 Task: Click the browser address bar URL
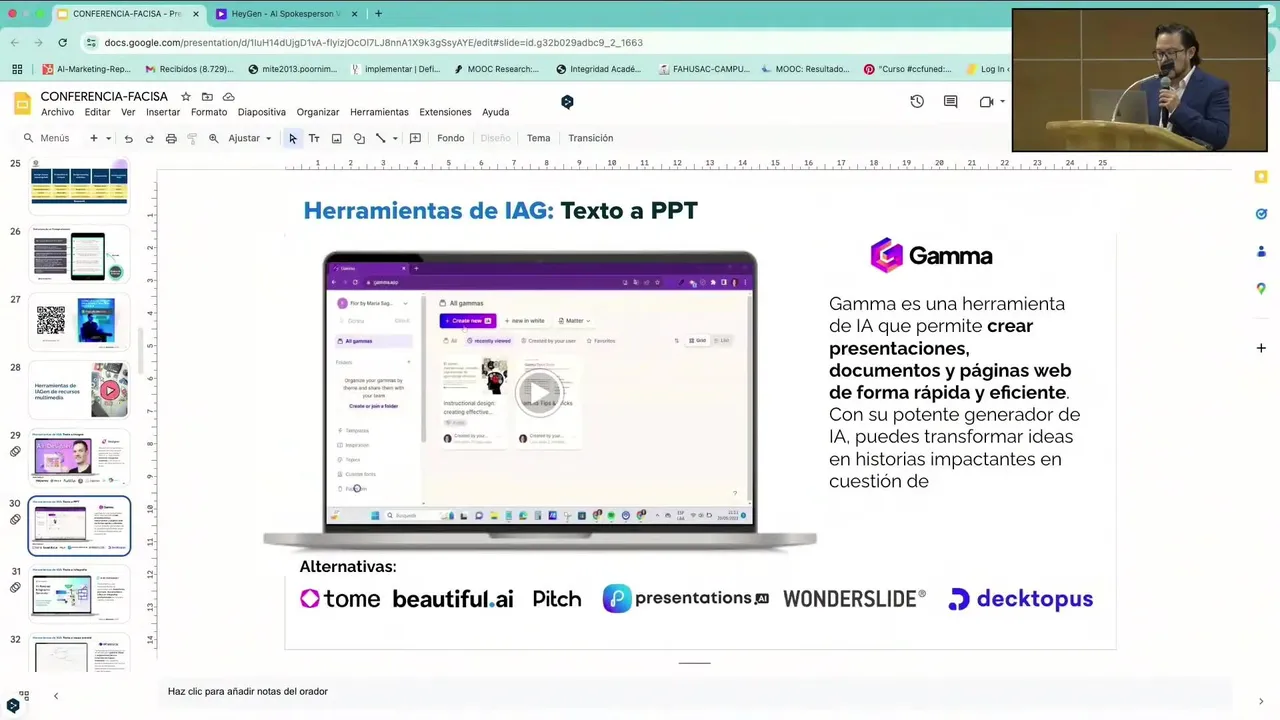pyautogui.click(x=373, y=43)
